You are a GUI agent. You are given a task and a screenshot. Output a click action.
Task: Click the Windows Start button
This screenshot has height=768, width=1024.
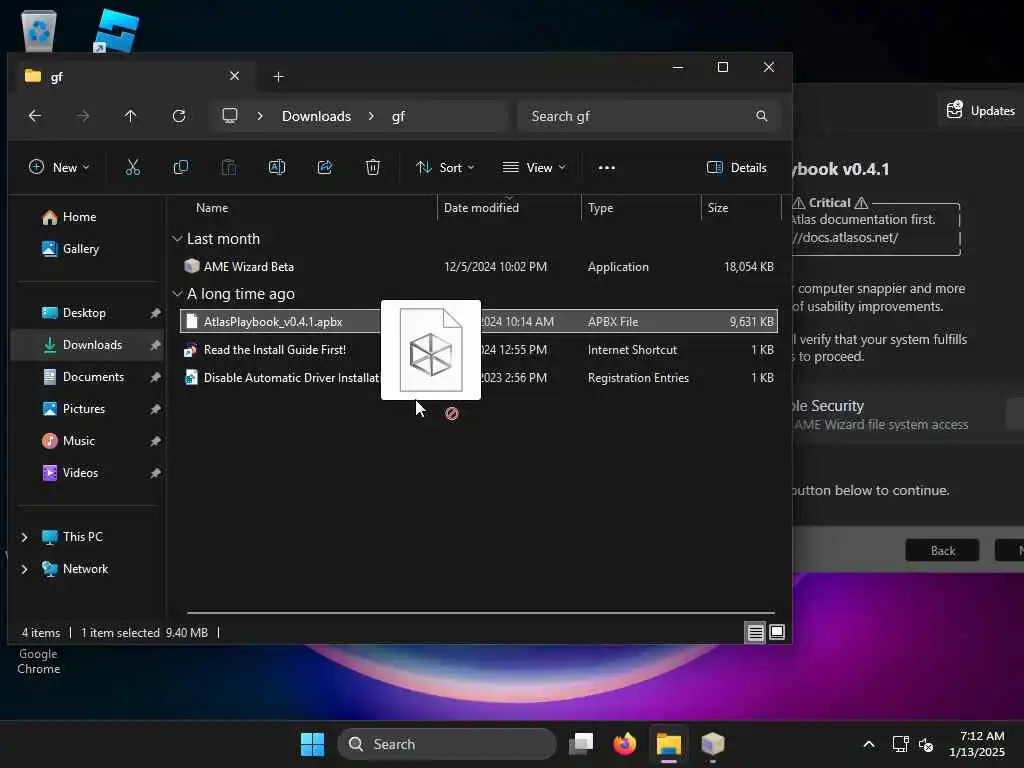312,744
